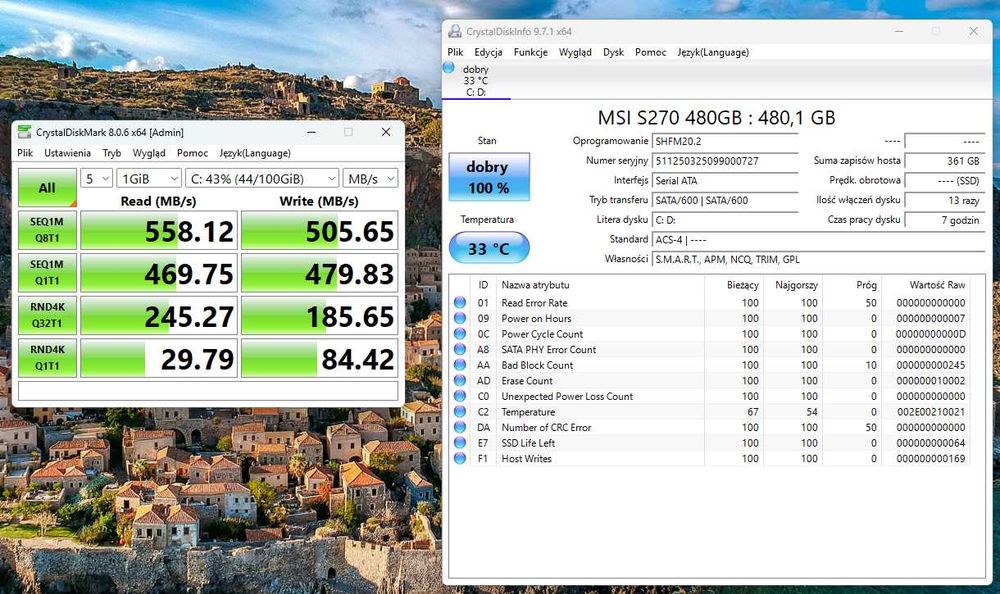
Task: Open Język(Language) menu in CrystalDiskInfo
Action: click(x=713, y=52)
